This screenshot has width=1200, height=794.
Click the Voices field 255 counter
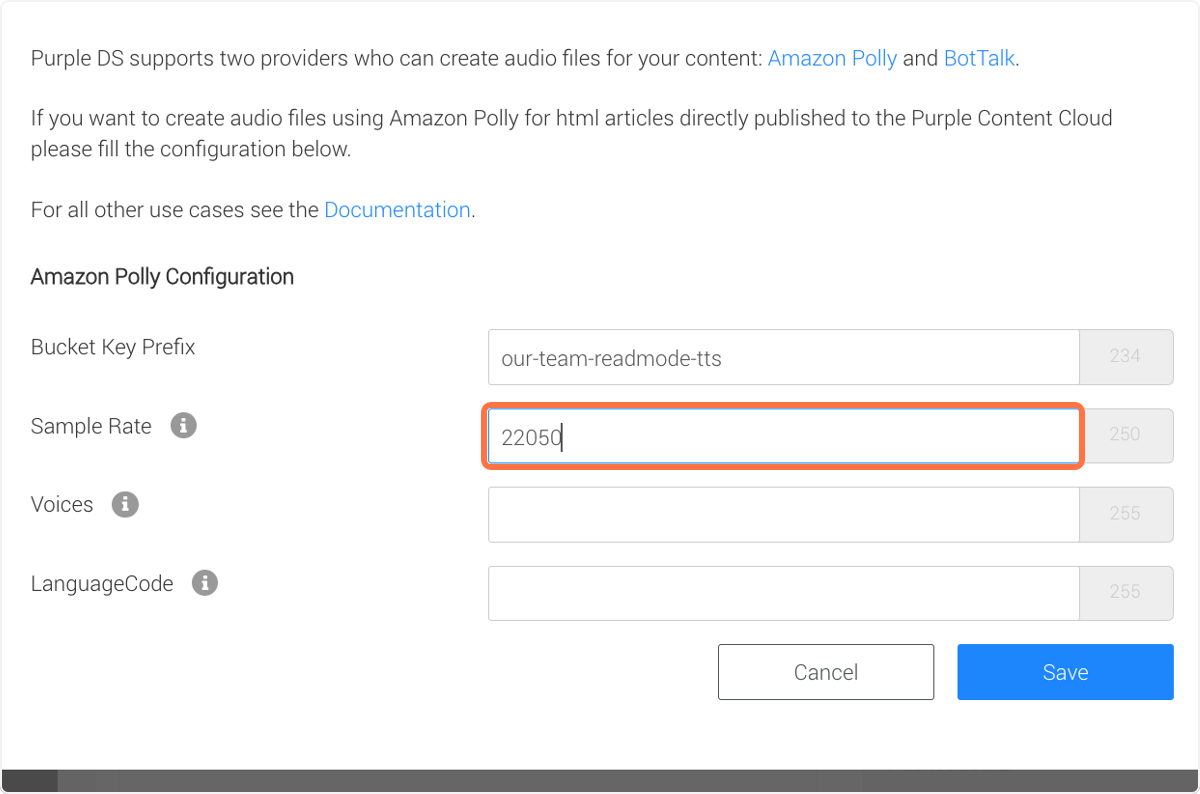[x=1126, y=514]
